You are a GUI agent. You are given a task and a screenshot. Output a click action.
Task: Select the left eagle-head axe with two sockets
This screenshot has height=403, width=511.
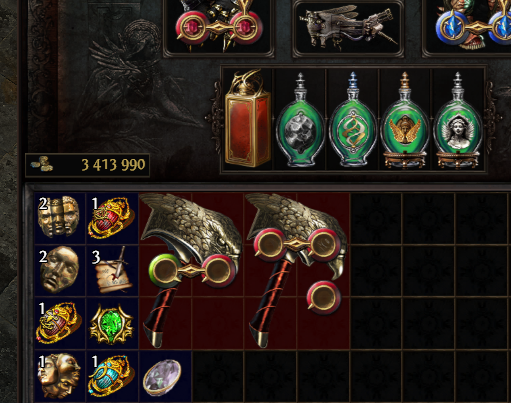(x=191, y=270)
